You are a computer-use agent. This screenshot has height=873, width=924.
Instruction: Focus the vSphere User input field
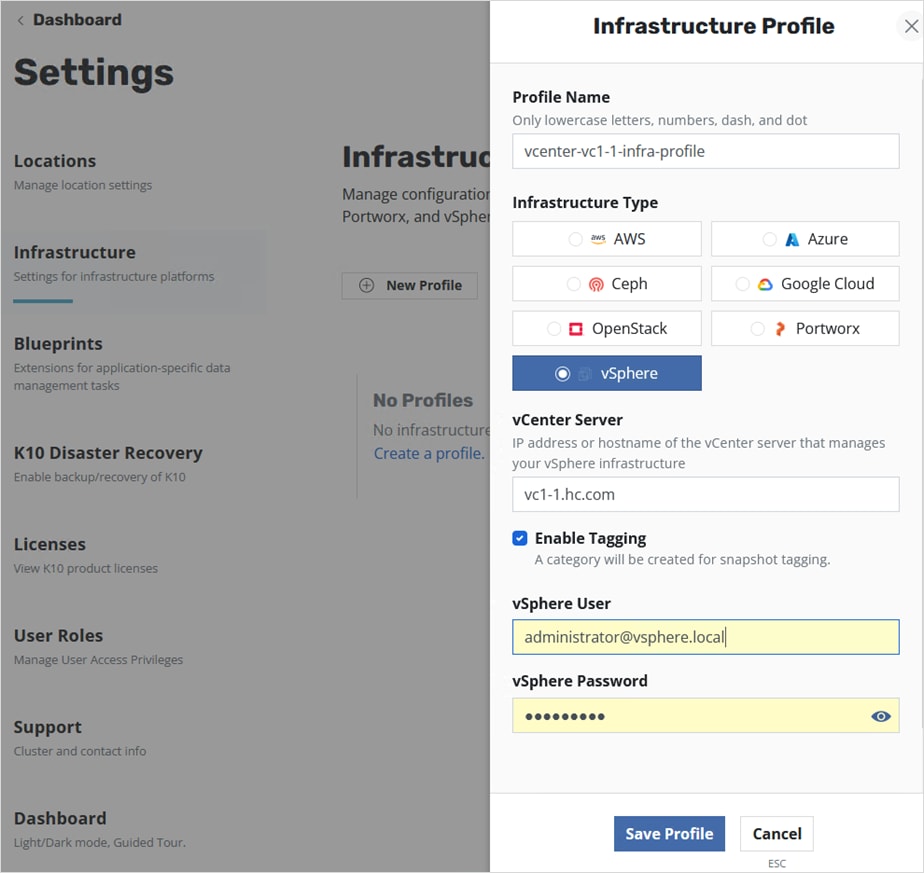pos(705,637)
